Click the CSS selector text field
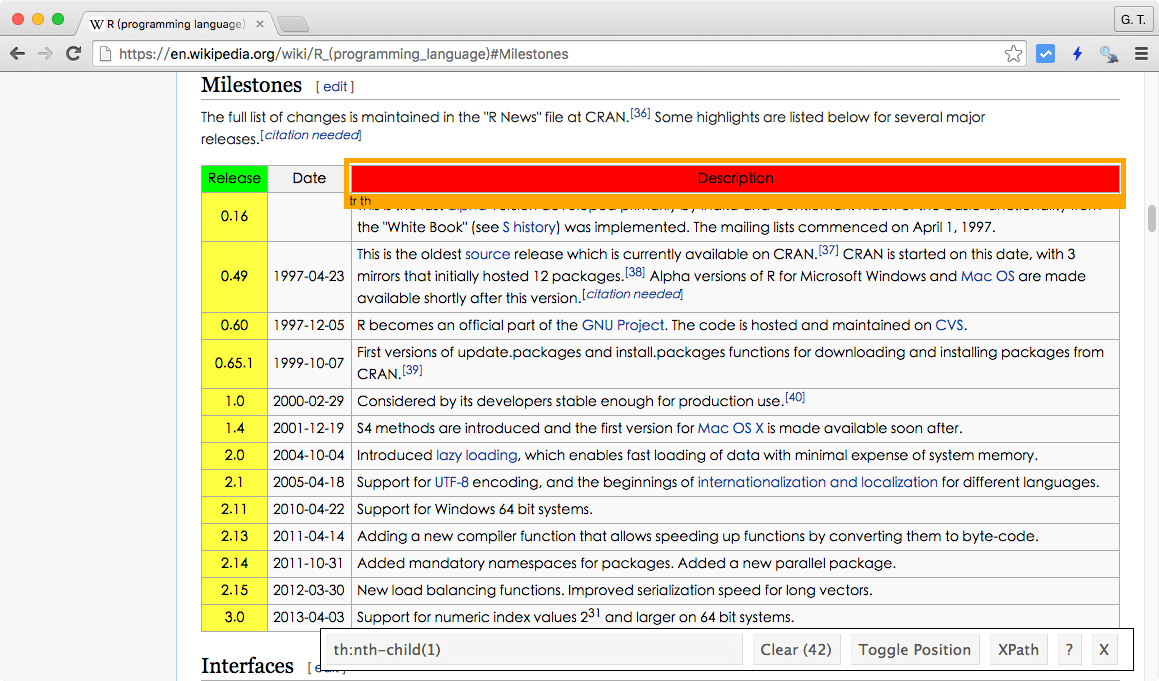1159x681 pixels. click(534, 650)
